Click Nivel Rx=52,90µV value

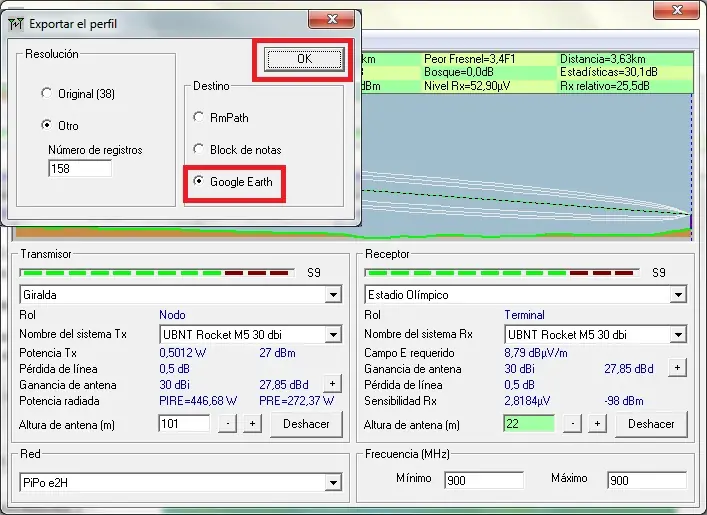(x=467, y=86)
